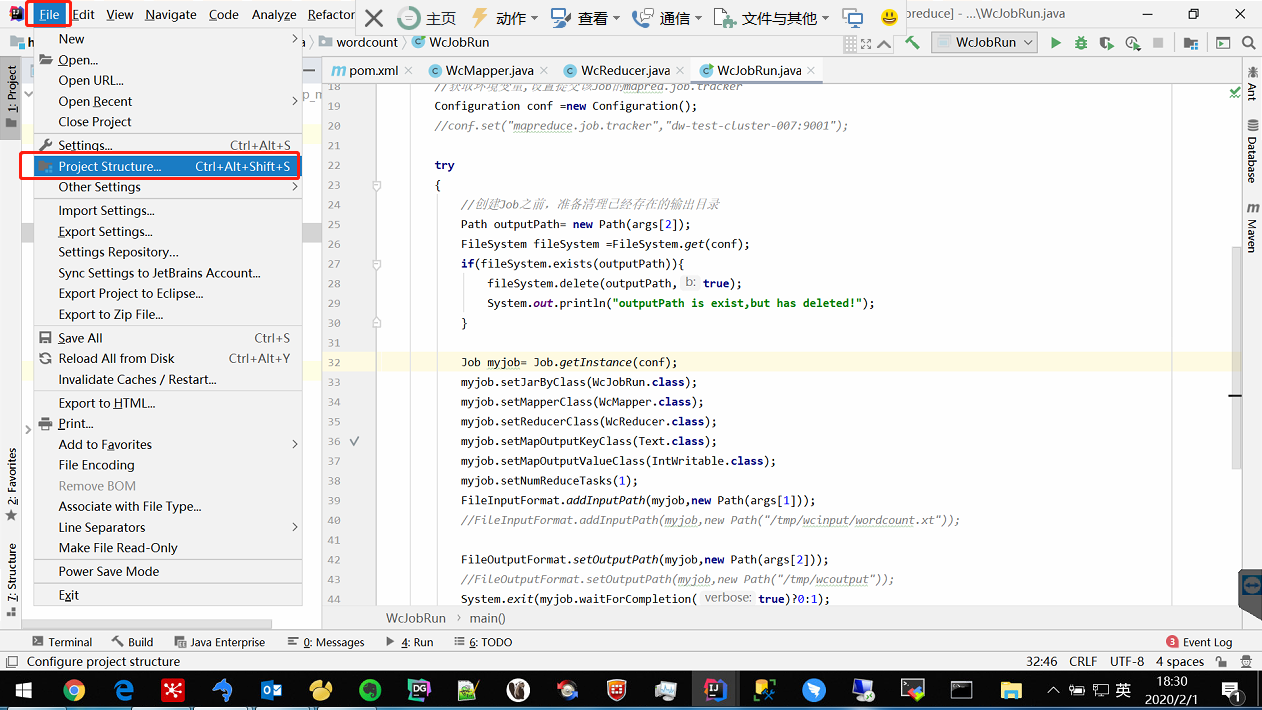The image size is (1262, 710).
Task: Open the Terminal tool window
Action: coord(62,642)
